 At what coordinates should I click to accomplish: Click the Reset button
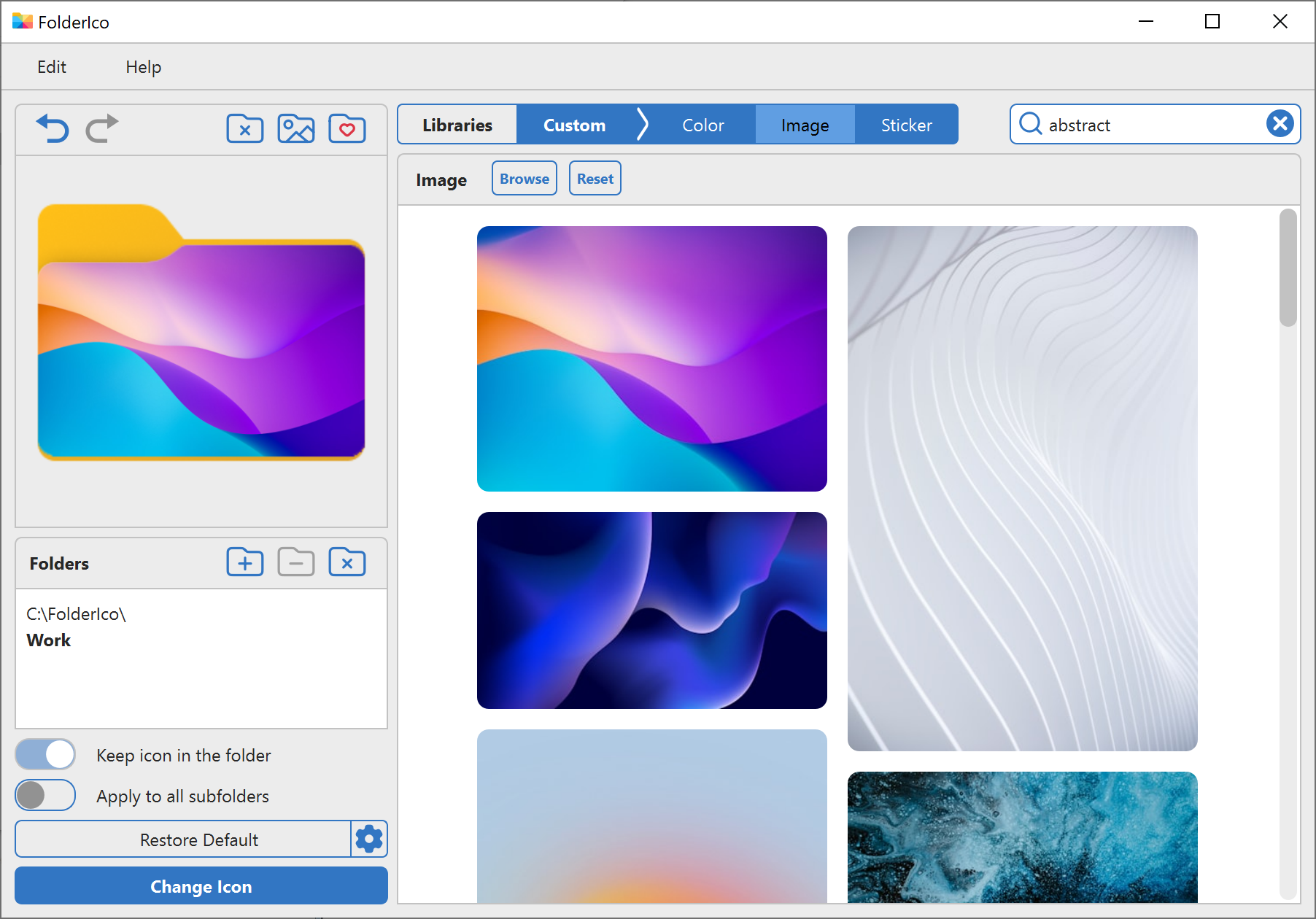pos(595,179)
